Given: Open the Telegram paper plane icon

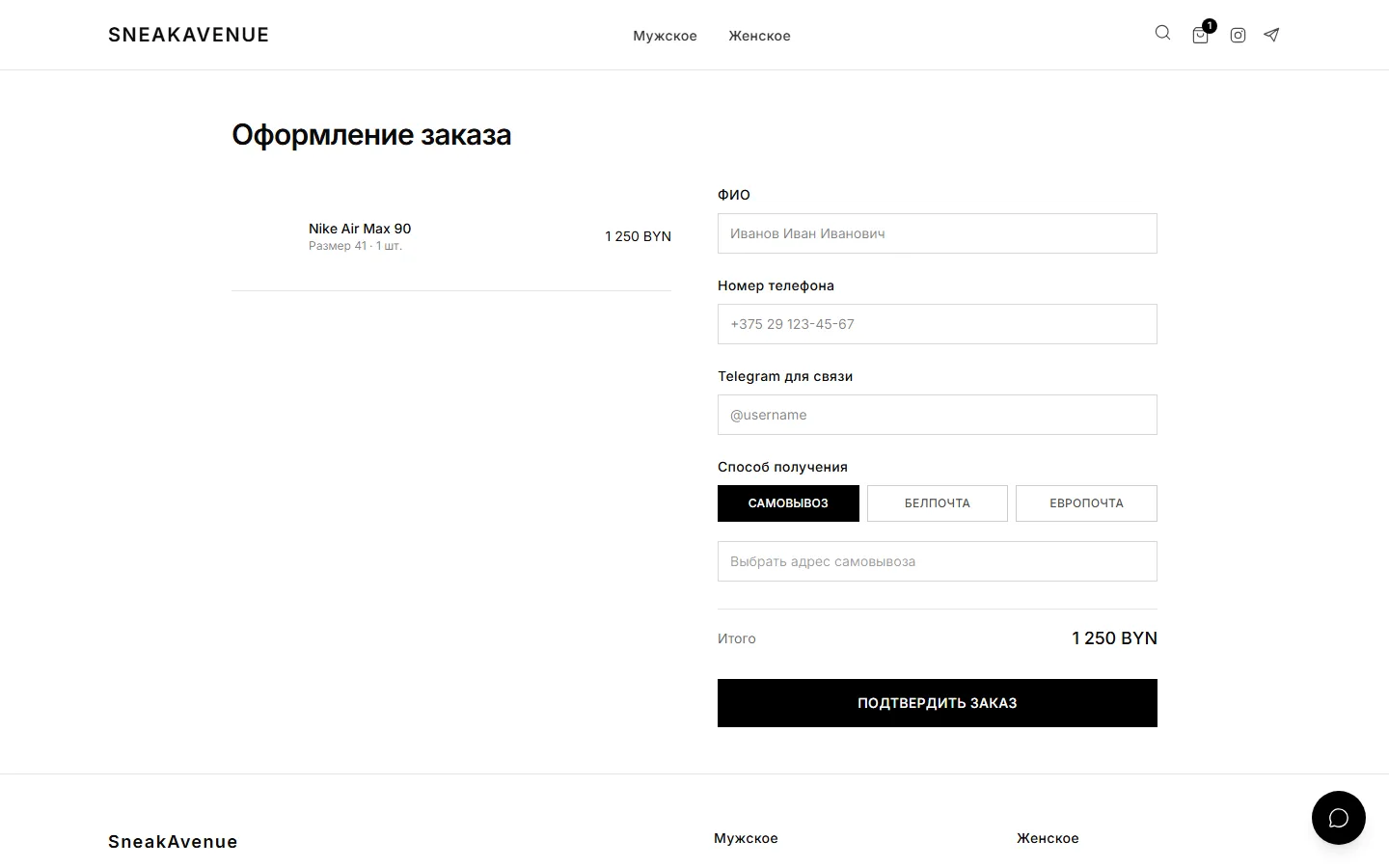Looking at the screenshot, I should (x=1271, y=35).
